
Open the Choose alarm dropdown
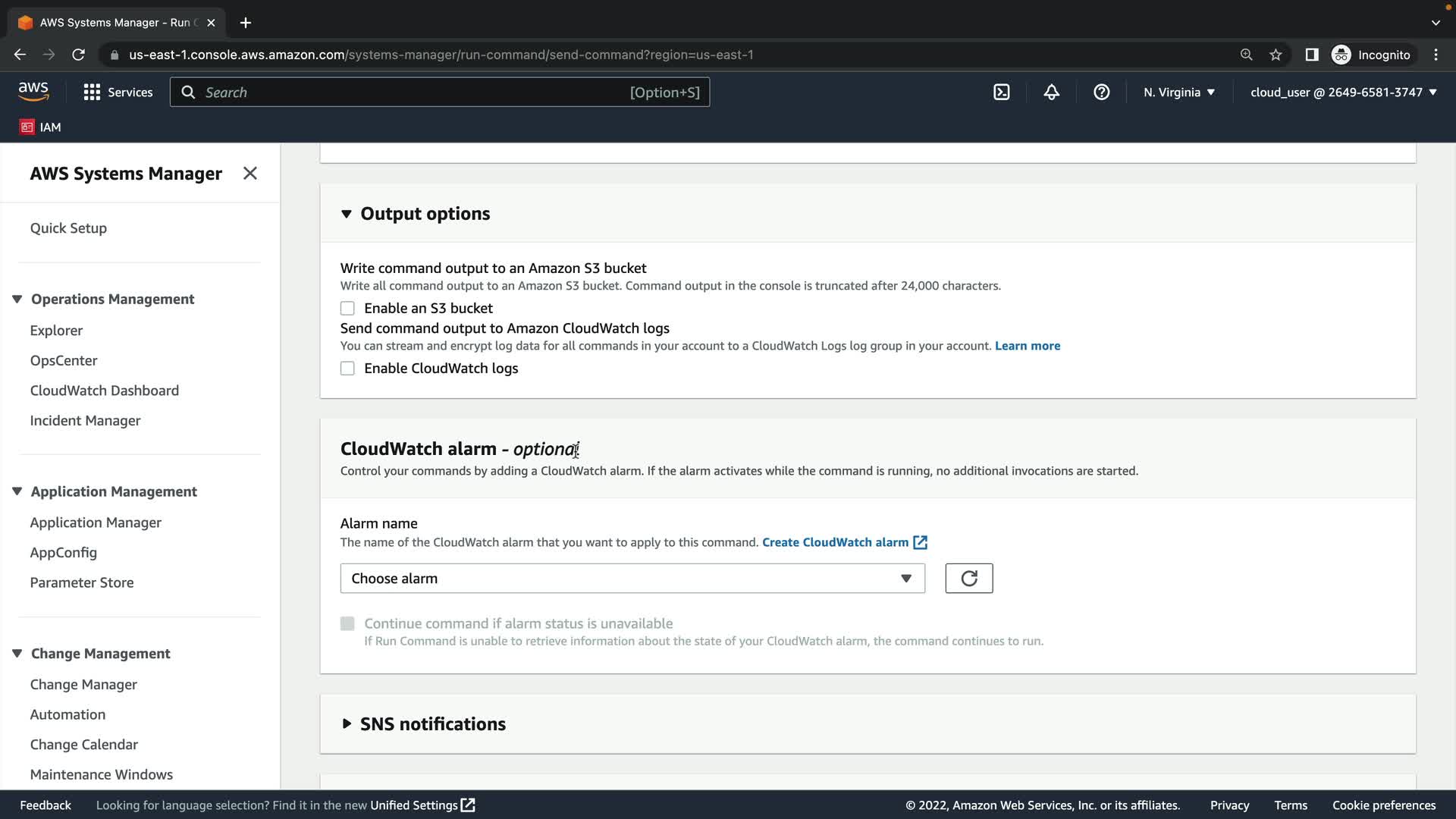coord(632,579)
